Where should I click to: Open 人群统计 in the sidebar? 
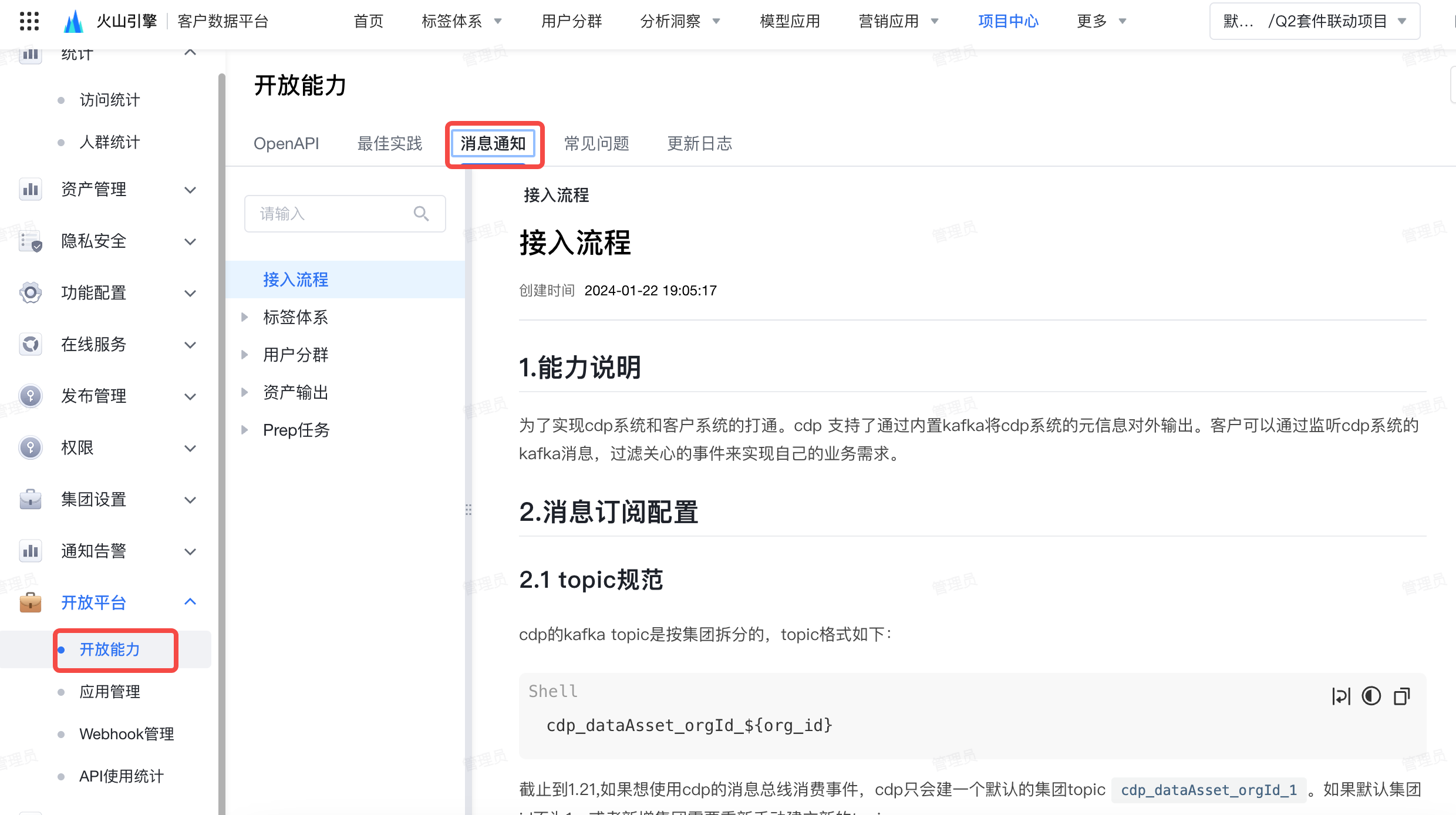point(109,142)
